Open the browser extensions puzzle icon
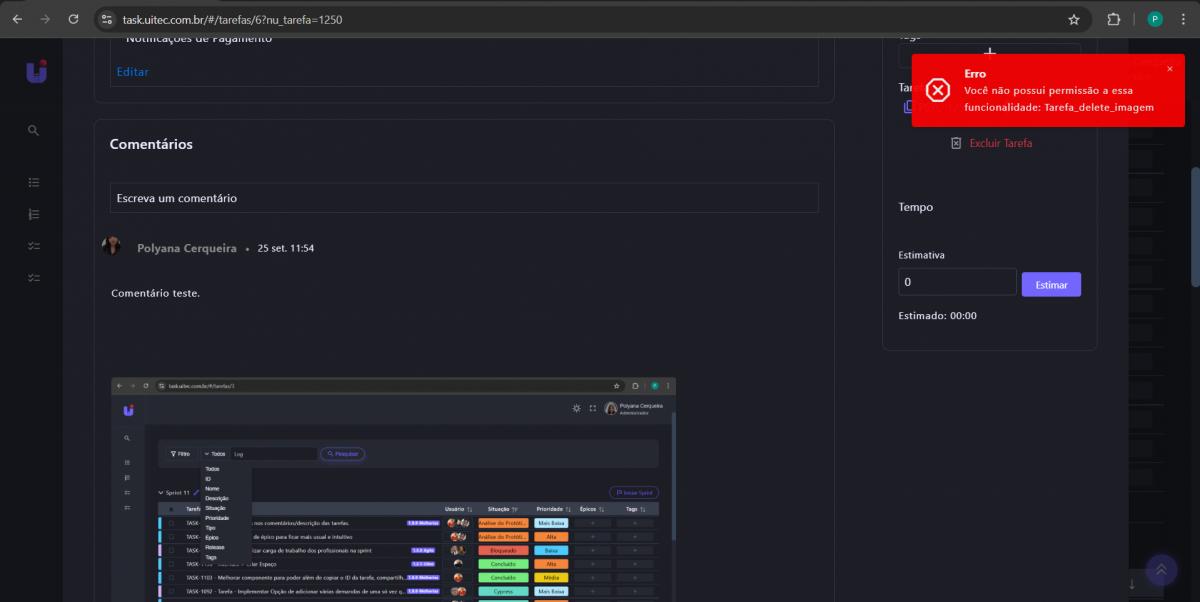Screen dimensions: 1200x602 coord(1114,19)
